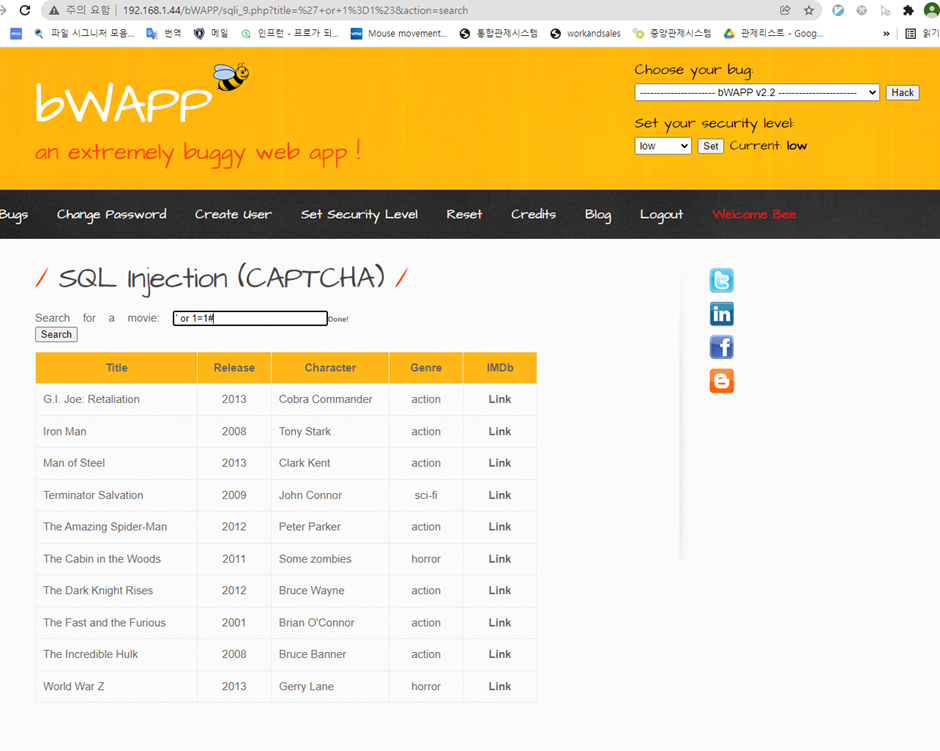Screen dimensions: 940x751
Task: Open IMDb Link for G.I. Joe: Retaliation
Action: coord(499,399)
